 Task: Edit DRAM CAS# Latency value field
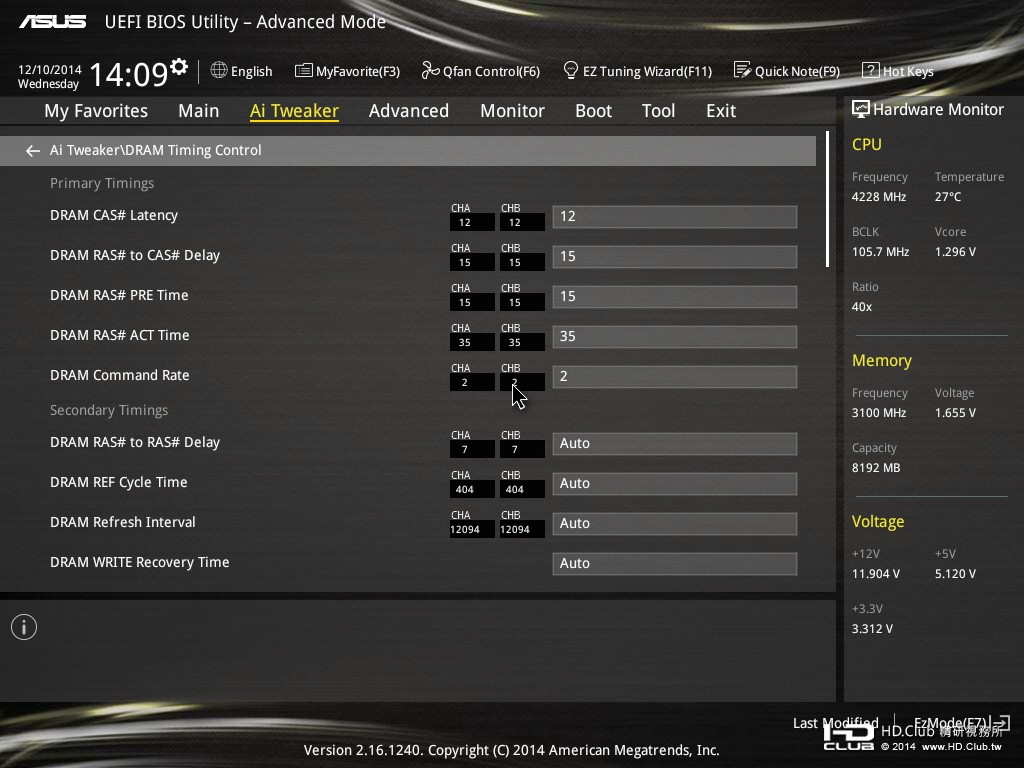click(675, 217)
